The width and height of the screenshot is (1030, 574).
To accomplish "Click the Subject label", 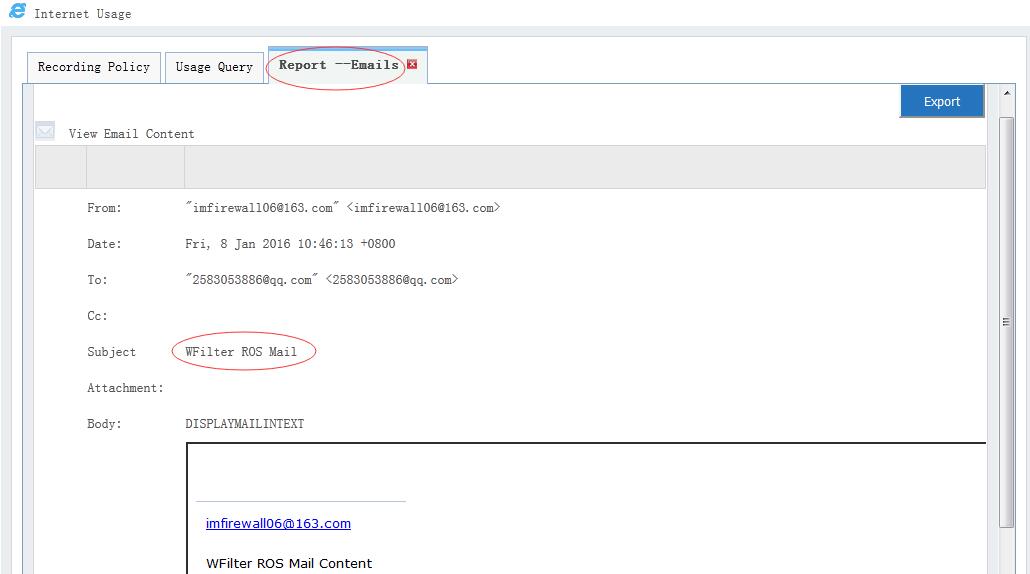I will pyautogui.click(x=112, y=352).
